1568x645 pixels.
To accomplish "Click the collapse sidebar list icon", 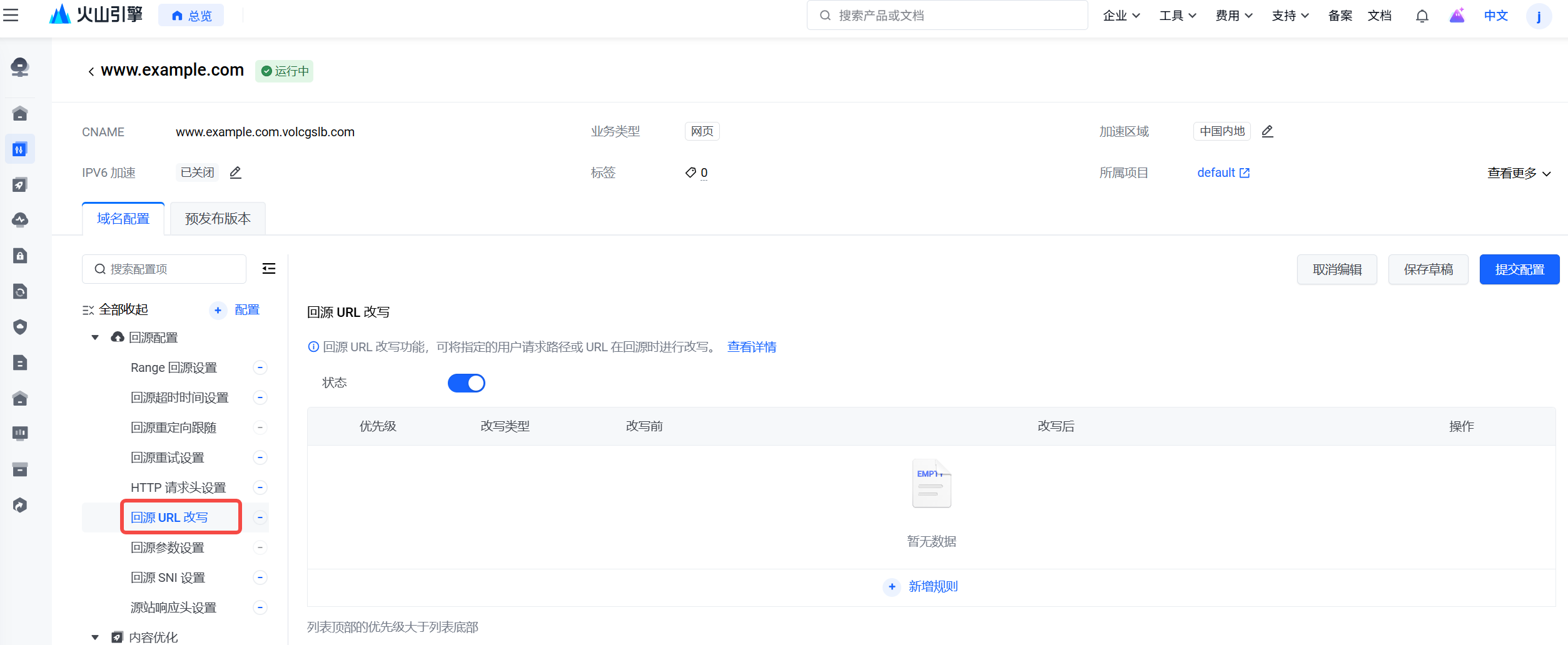I will (x=269, y=269).
